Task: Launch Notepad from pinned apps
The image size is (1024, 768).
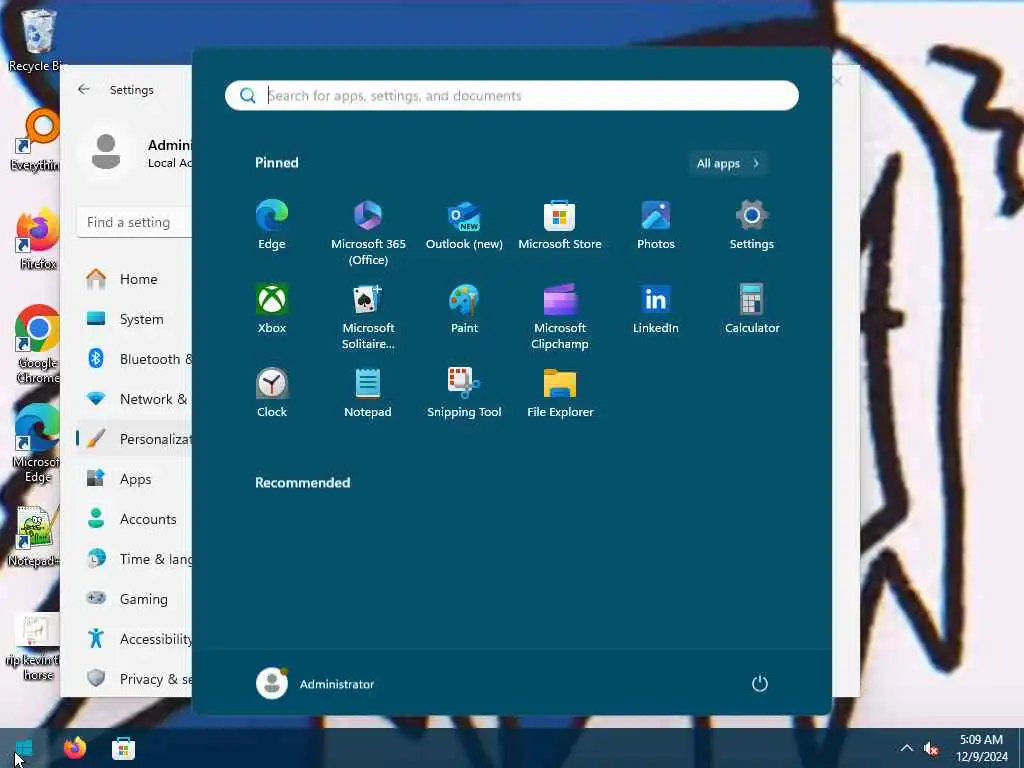Action: point(368,392)
